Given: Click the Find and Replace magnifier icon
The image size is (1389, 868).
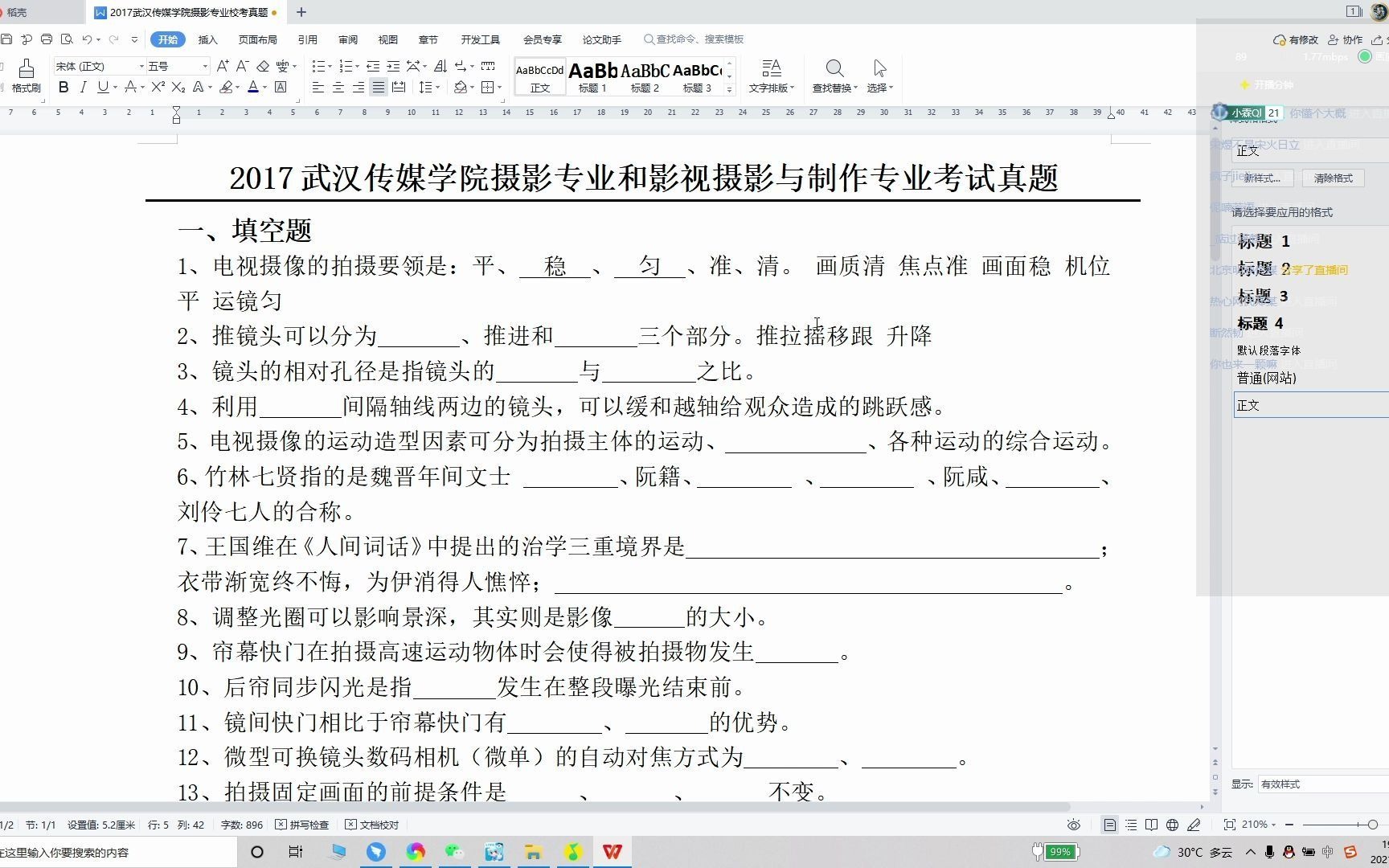Looking at the screenshot, I should point(834,68).
